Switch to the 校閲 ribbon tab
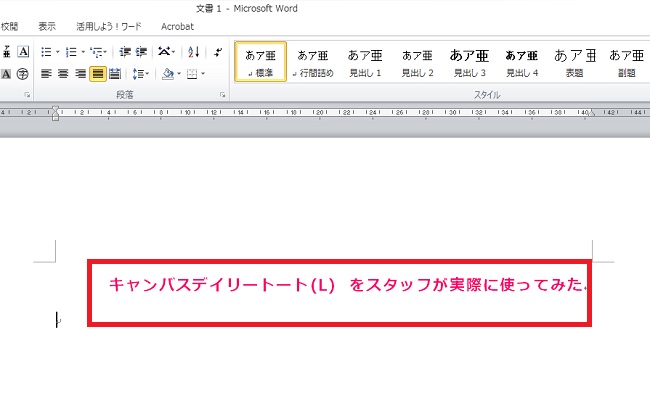 click(x=9, y=27)
